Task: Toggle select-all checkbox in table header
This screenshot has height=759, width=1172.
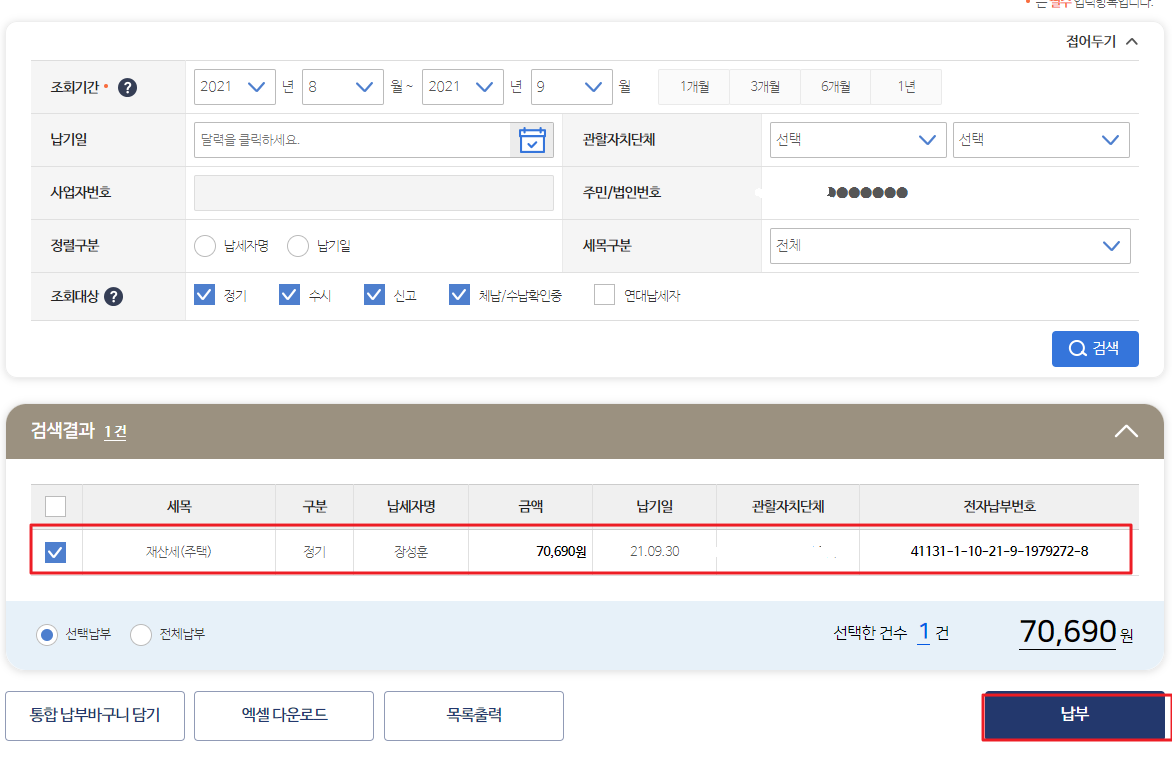Action: pos(55,506)
